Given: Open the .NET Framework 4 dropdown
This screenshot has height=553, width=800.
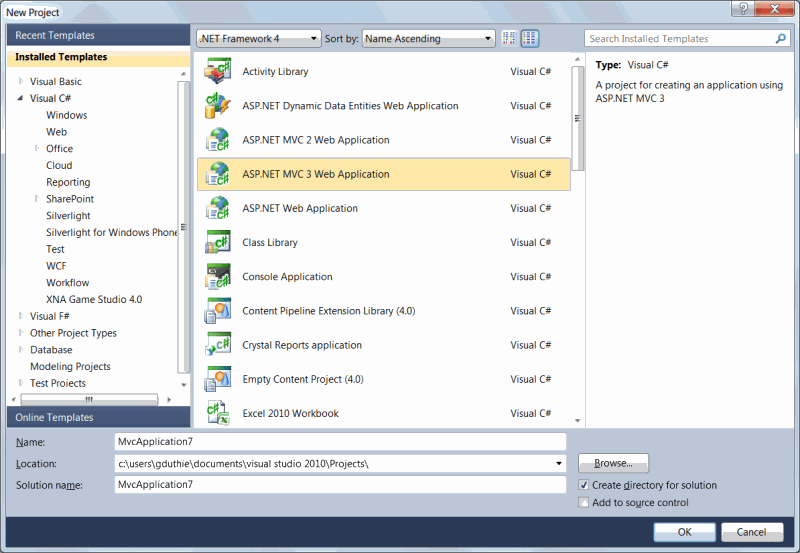Looking at the screenshot, I should [x=259, y=39].
